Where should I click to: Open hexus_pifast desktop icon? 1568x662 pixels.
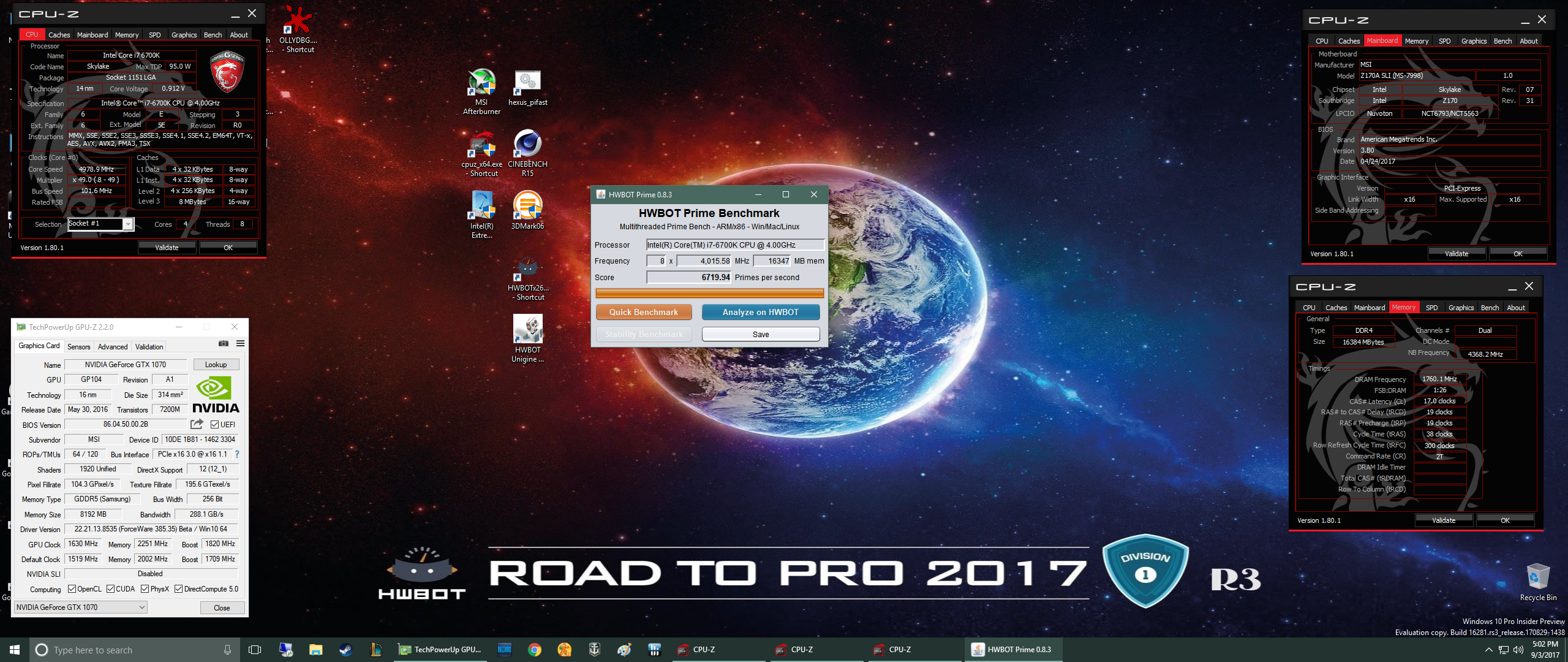pyautogui.click(x=527, y=88)
